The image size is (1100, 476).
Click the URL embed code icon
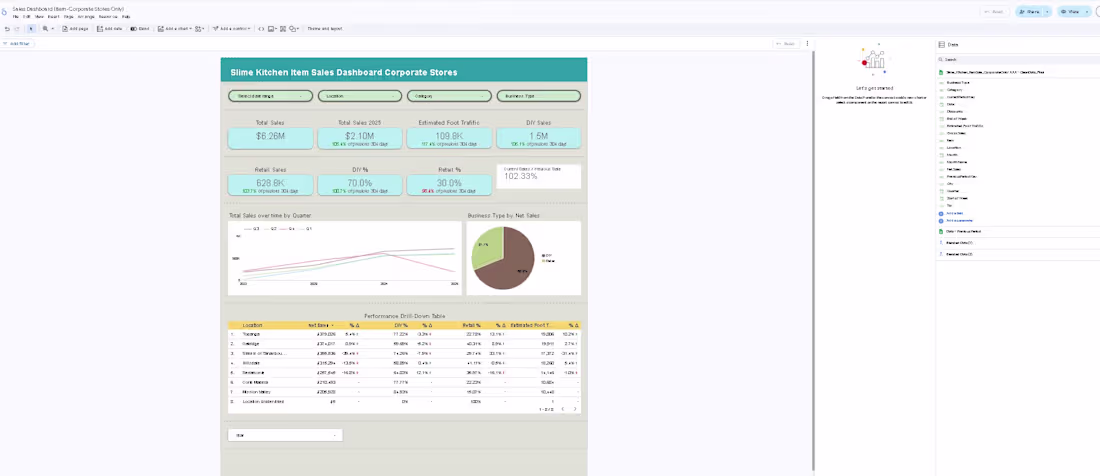pyautogui.click(x=262, y=29)
